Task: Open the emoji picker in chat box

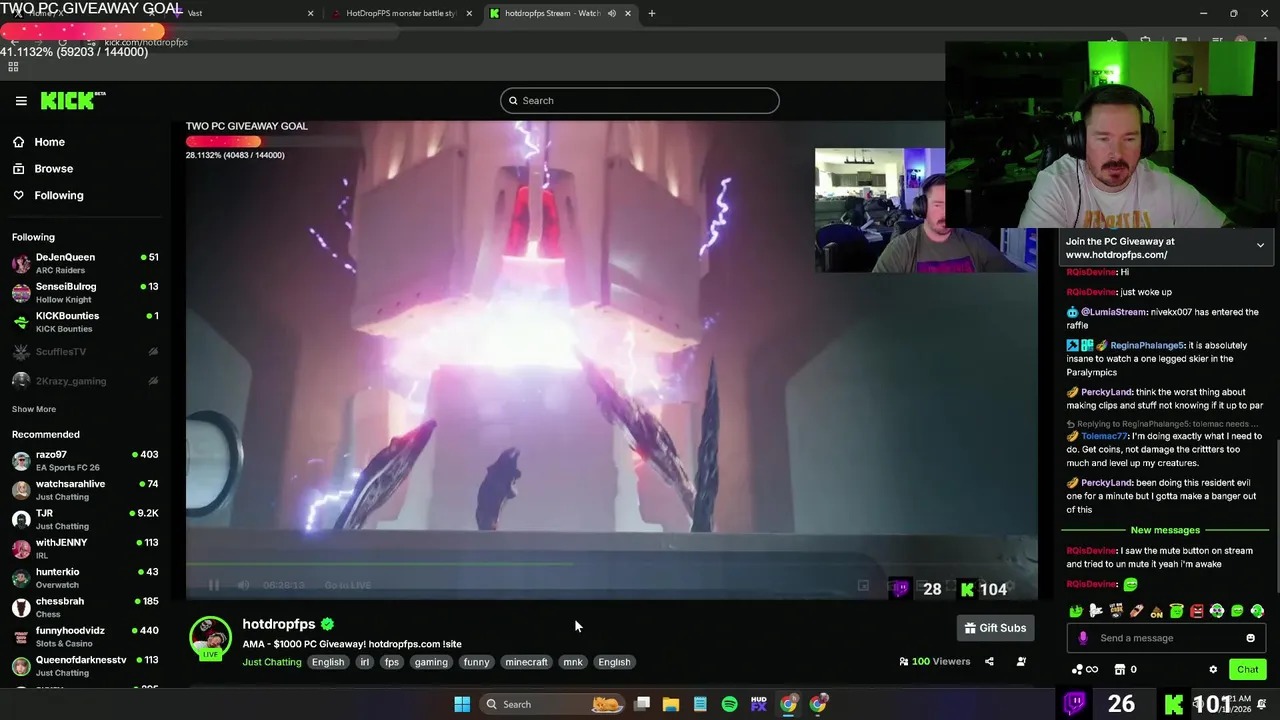Action: 1250,638
